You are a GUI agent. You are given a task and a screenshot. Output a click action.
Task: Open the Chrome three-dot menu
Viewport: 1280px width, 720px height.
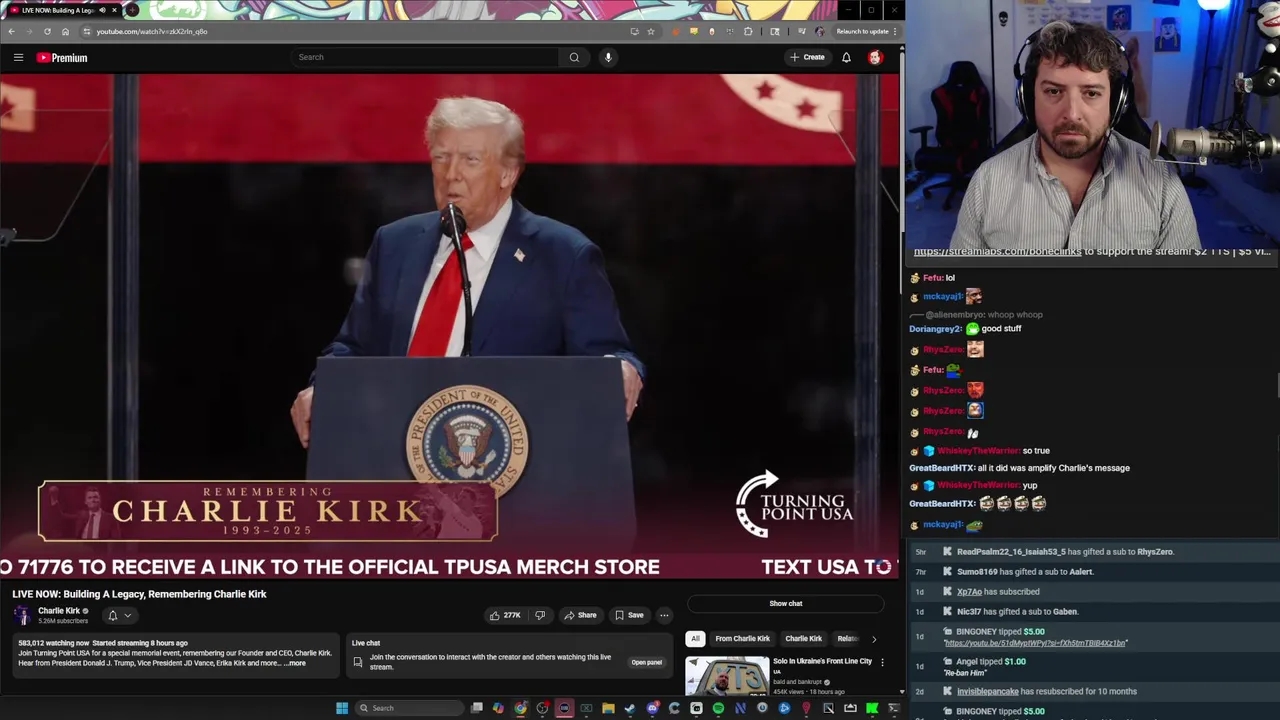coord(895,31)
